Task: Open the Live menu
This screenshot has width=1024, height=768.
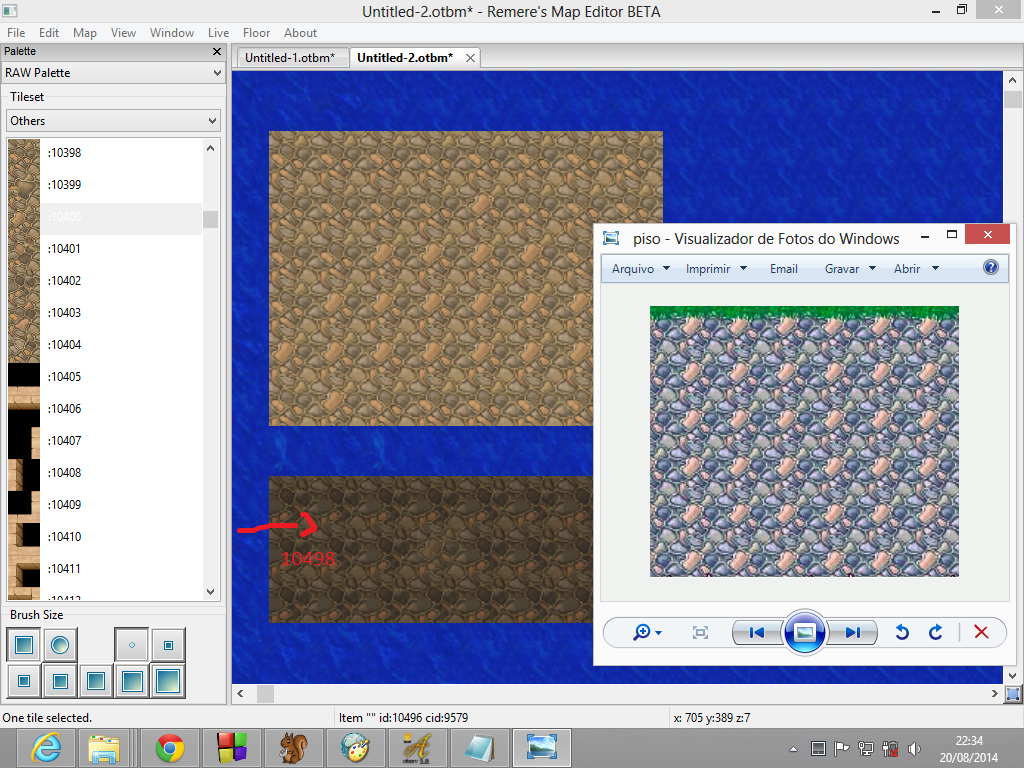Action: [x=218, y=33]
